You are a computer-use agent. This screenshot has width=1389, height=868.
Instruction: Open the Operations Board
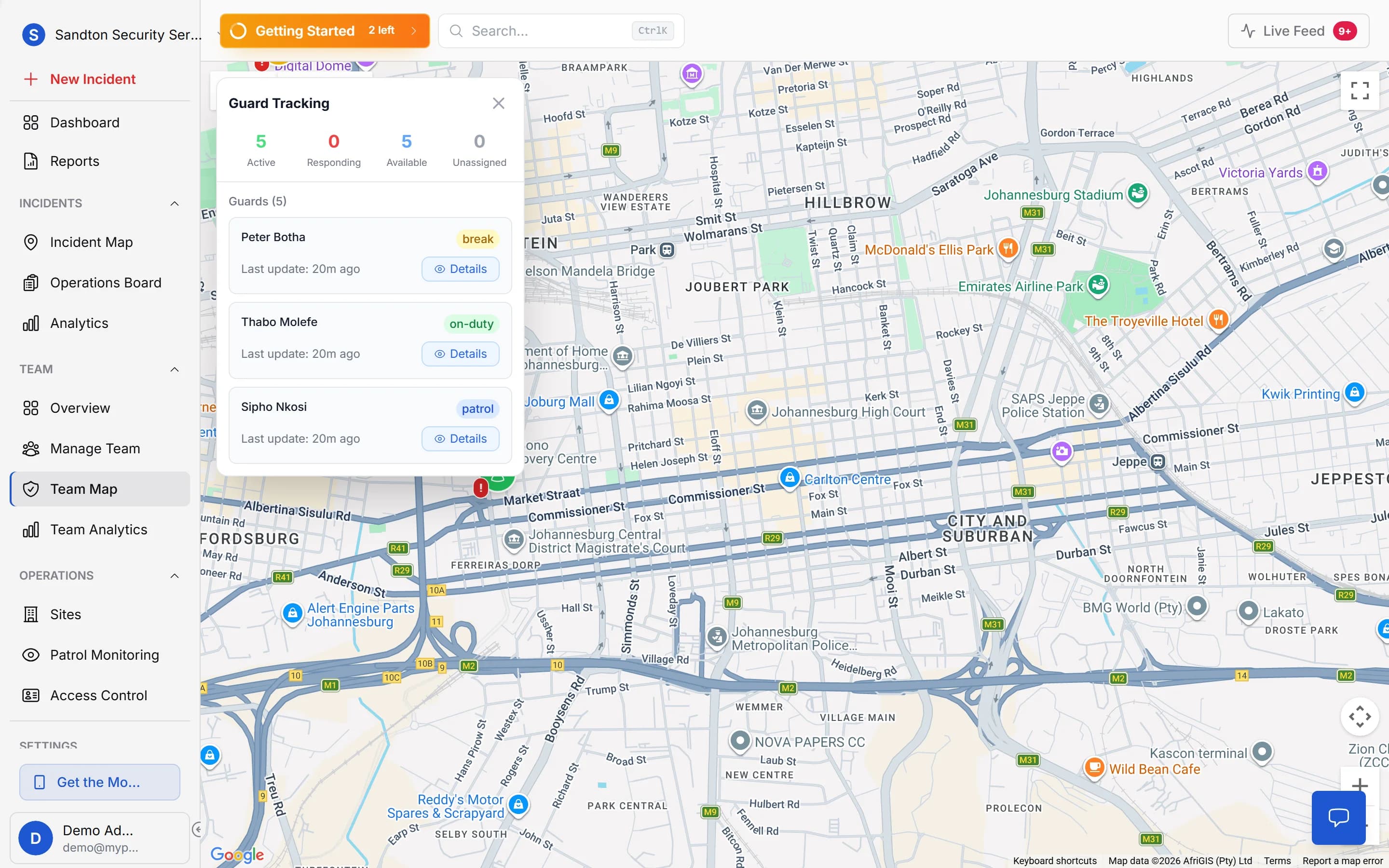click(x=105, y=282)
